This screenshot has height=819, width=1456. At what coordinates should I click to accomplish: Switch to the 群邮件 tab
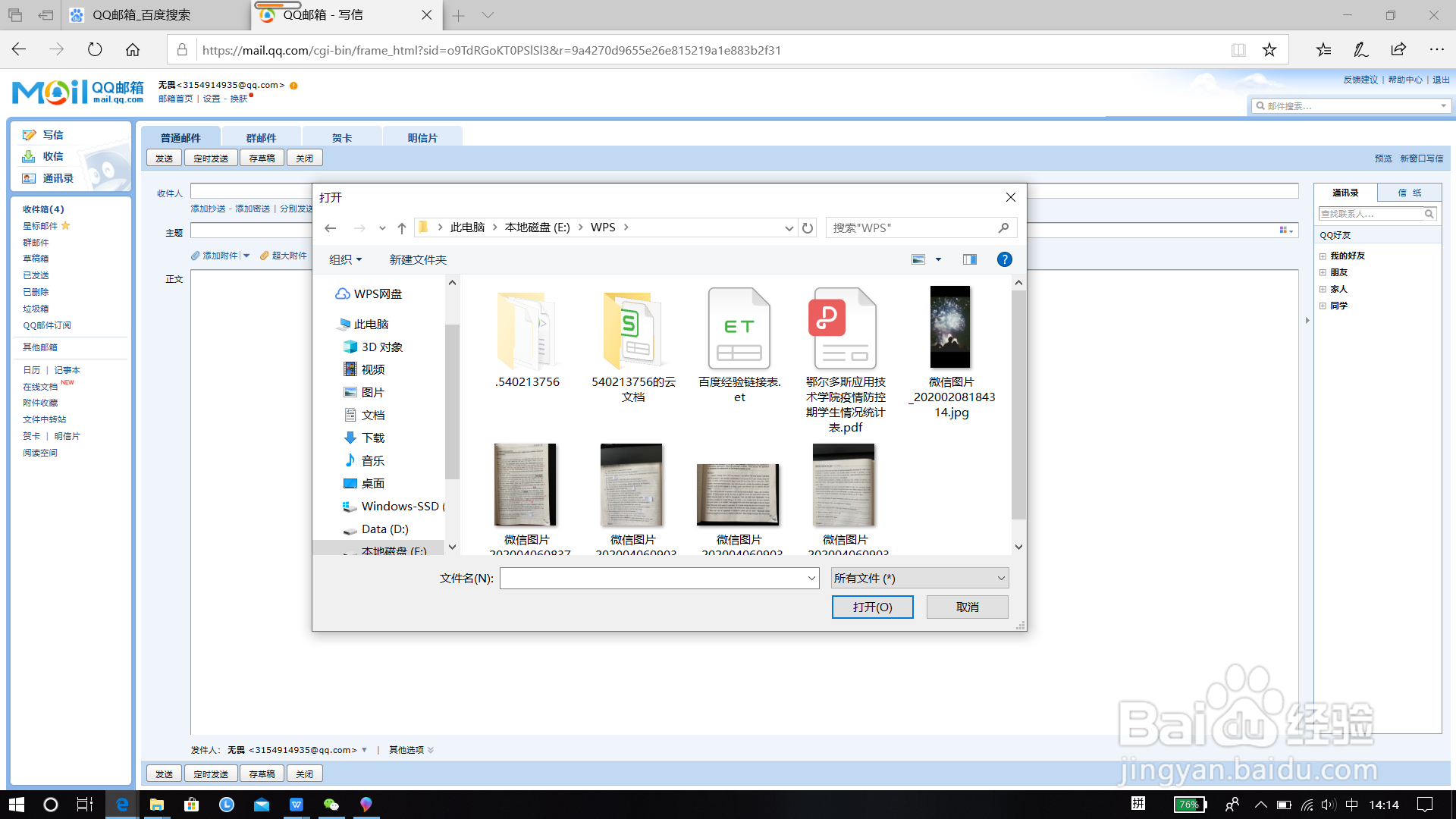click(261, 137)
